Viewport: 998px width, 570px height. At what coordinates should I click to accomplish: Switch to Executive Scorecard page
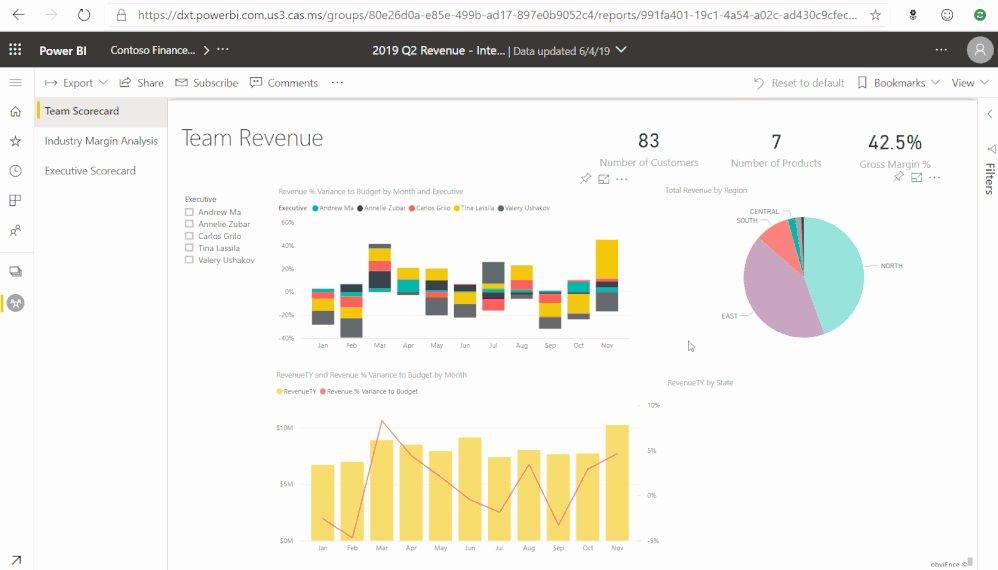[x=90, y=170]
